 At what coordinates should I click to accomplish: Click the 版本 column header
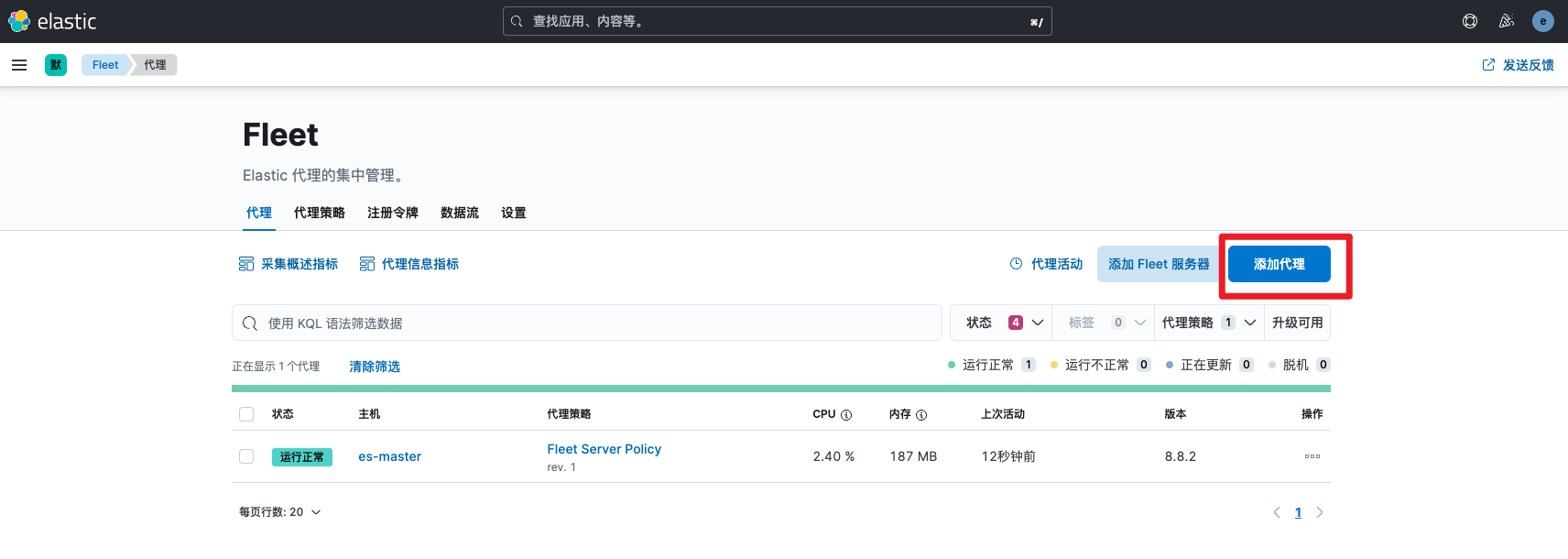pos(1175,414)
